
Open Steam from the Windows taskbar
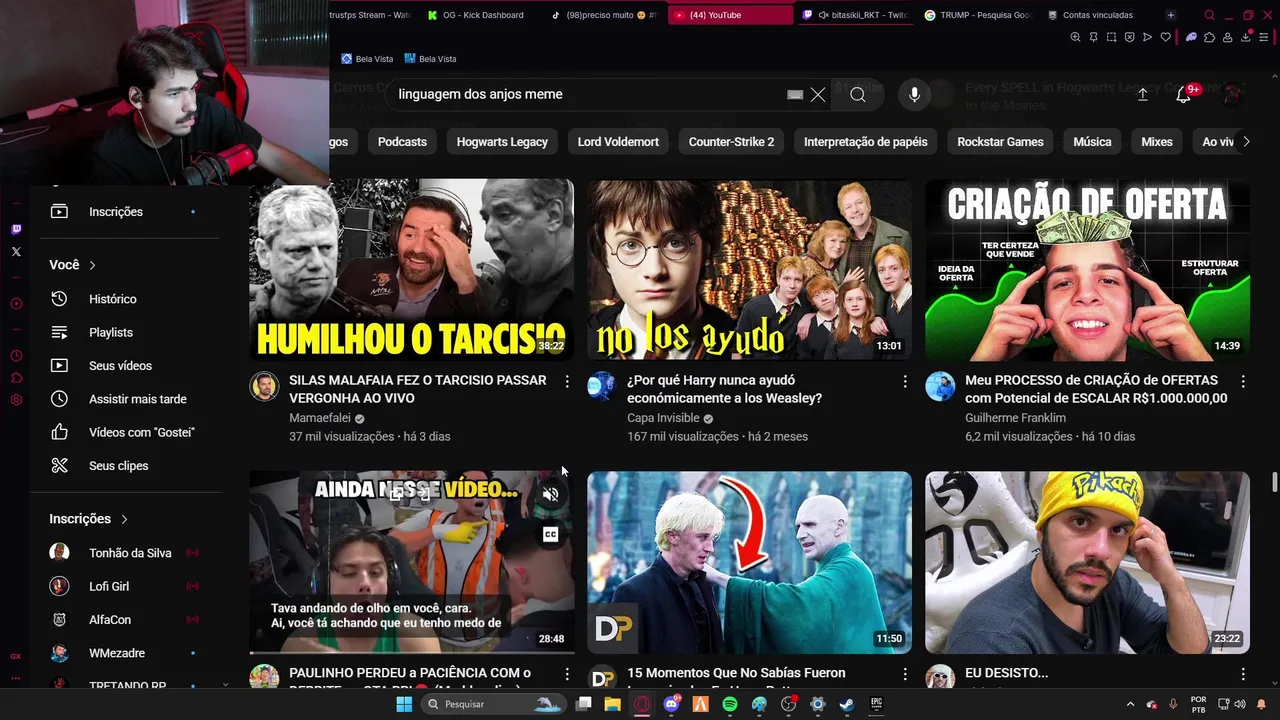coord(846,704)
